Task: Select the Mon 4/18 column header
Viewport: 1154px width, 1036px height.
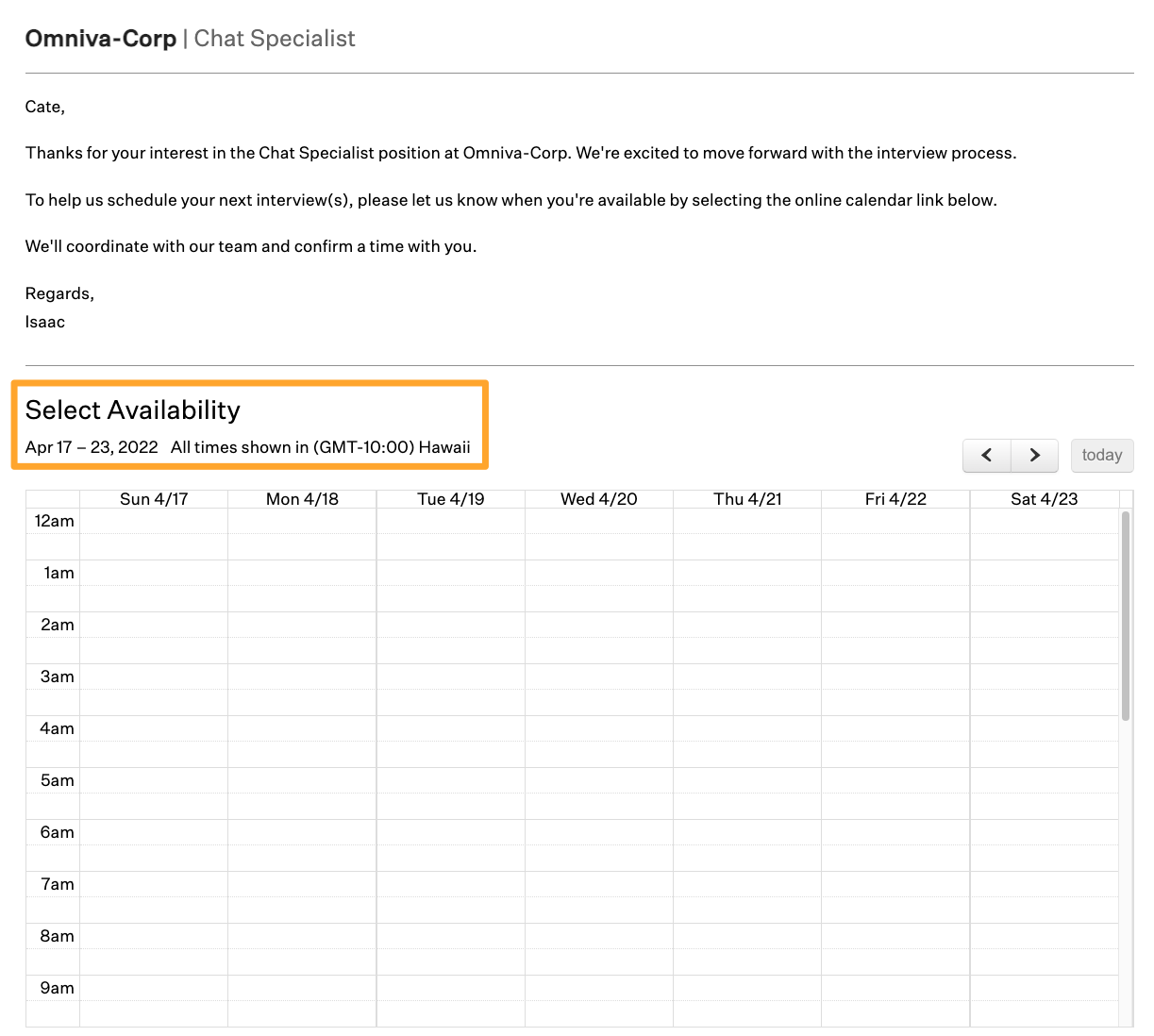Action: coord(301,498)
